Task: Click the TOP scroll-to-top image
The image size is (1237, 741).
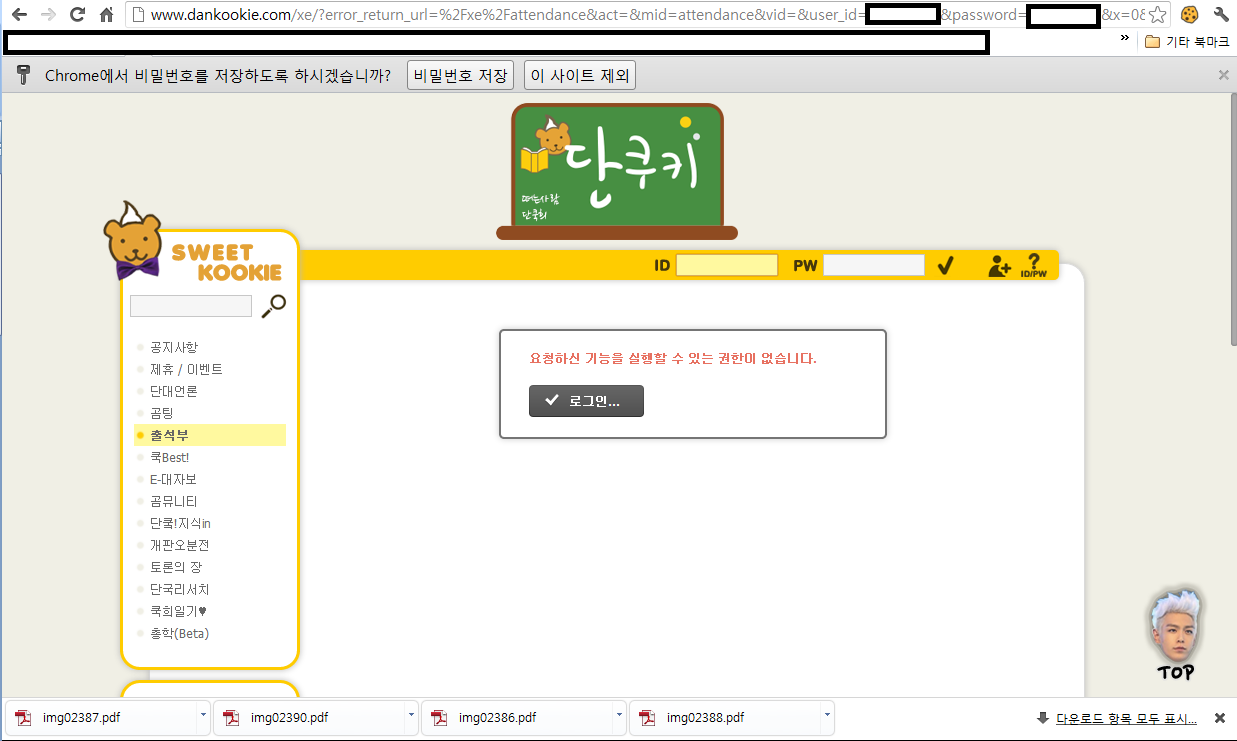Action: [1175, 636]
